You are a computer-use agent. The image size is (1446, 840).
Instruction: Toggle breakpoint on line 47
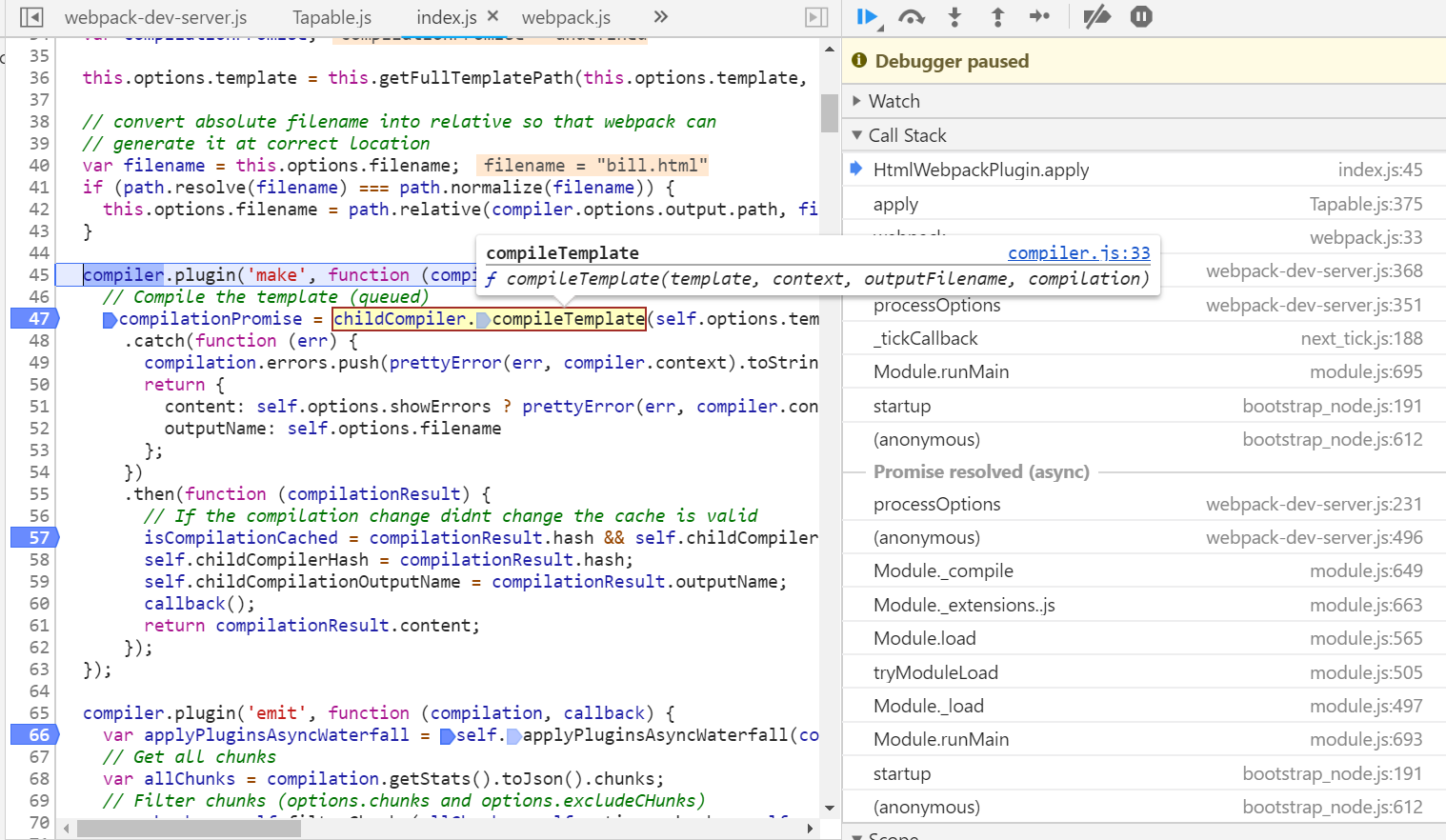(x=35, y=319)
